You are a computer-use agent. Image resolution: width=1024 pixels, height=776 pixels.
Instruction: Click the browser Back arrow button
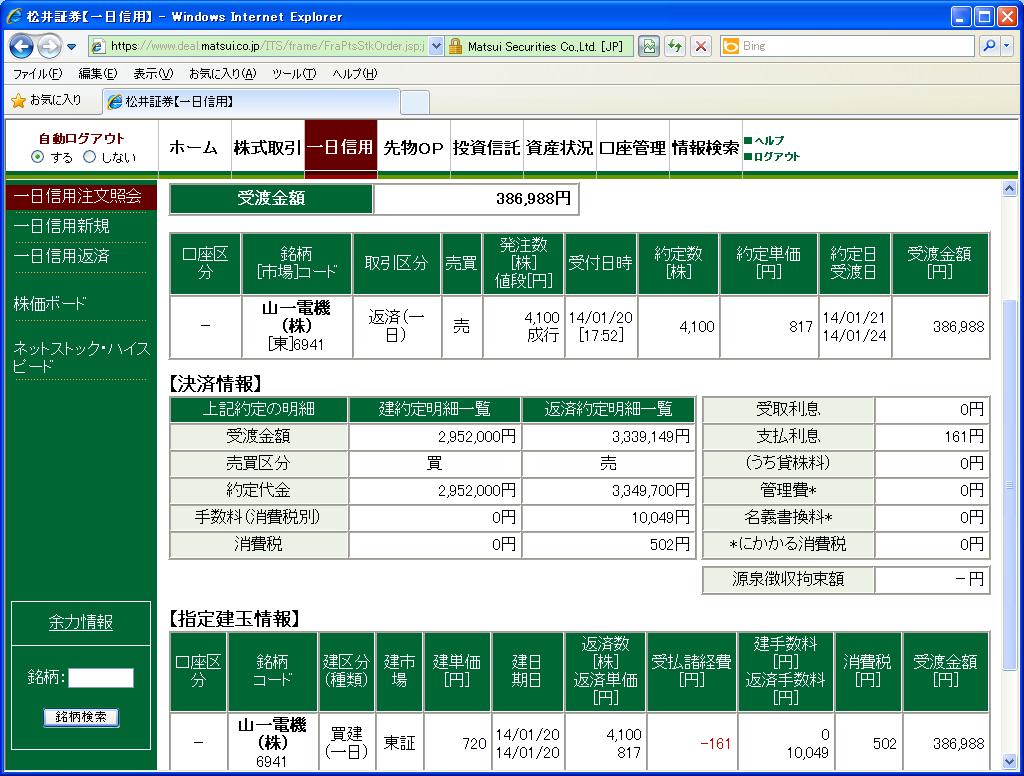click(22, 46)
